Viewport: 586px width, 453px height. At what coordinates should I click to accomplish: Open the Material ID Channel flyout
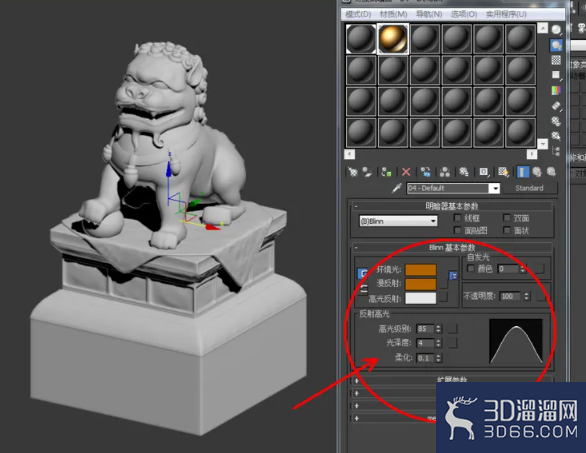[x=484, y=172]
